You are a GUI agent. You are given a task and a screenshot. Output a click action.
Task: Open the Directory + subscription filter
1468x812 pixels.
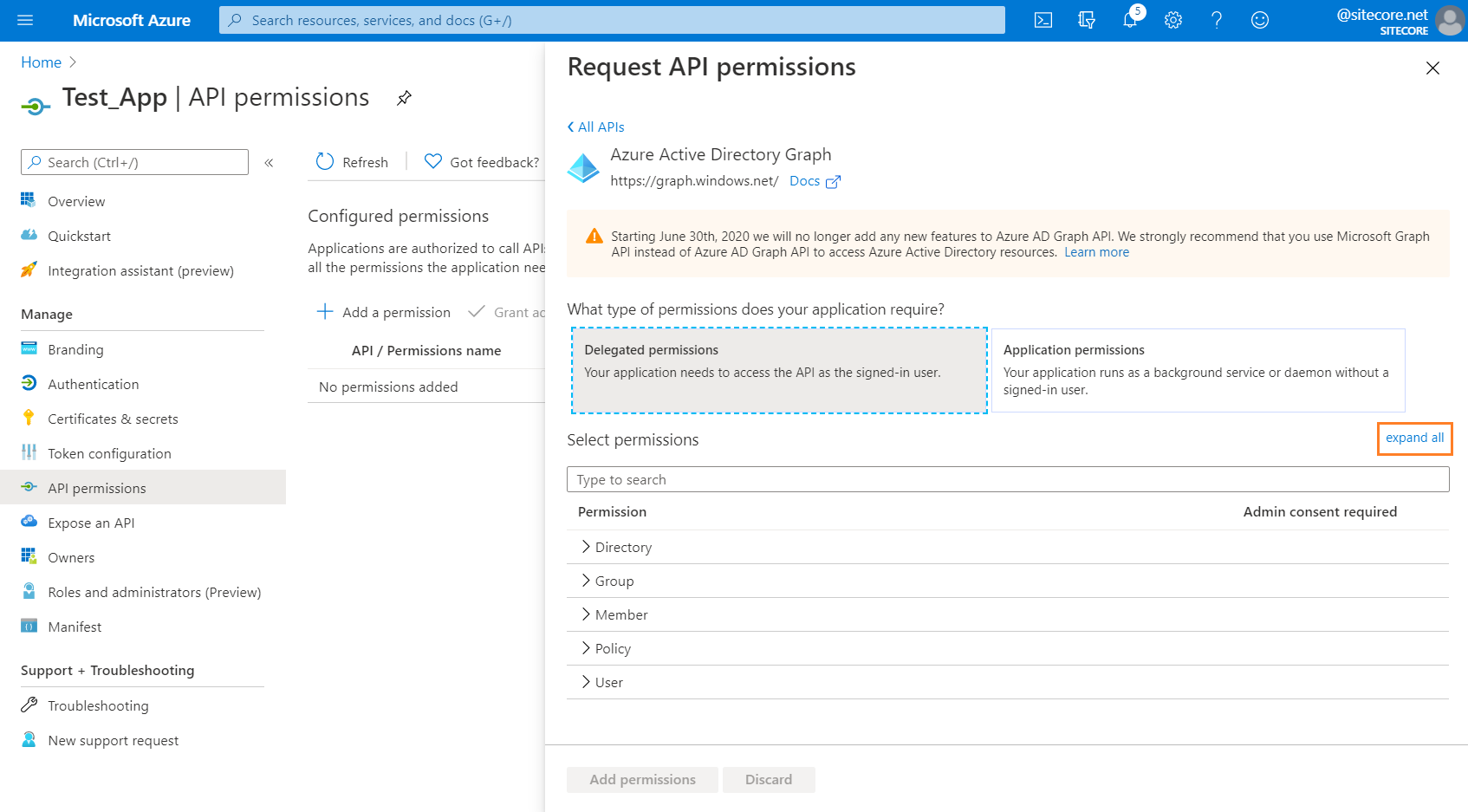coord(1086,20)
